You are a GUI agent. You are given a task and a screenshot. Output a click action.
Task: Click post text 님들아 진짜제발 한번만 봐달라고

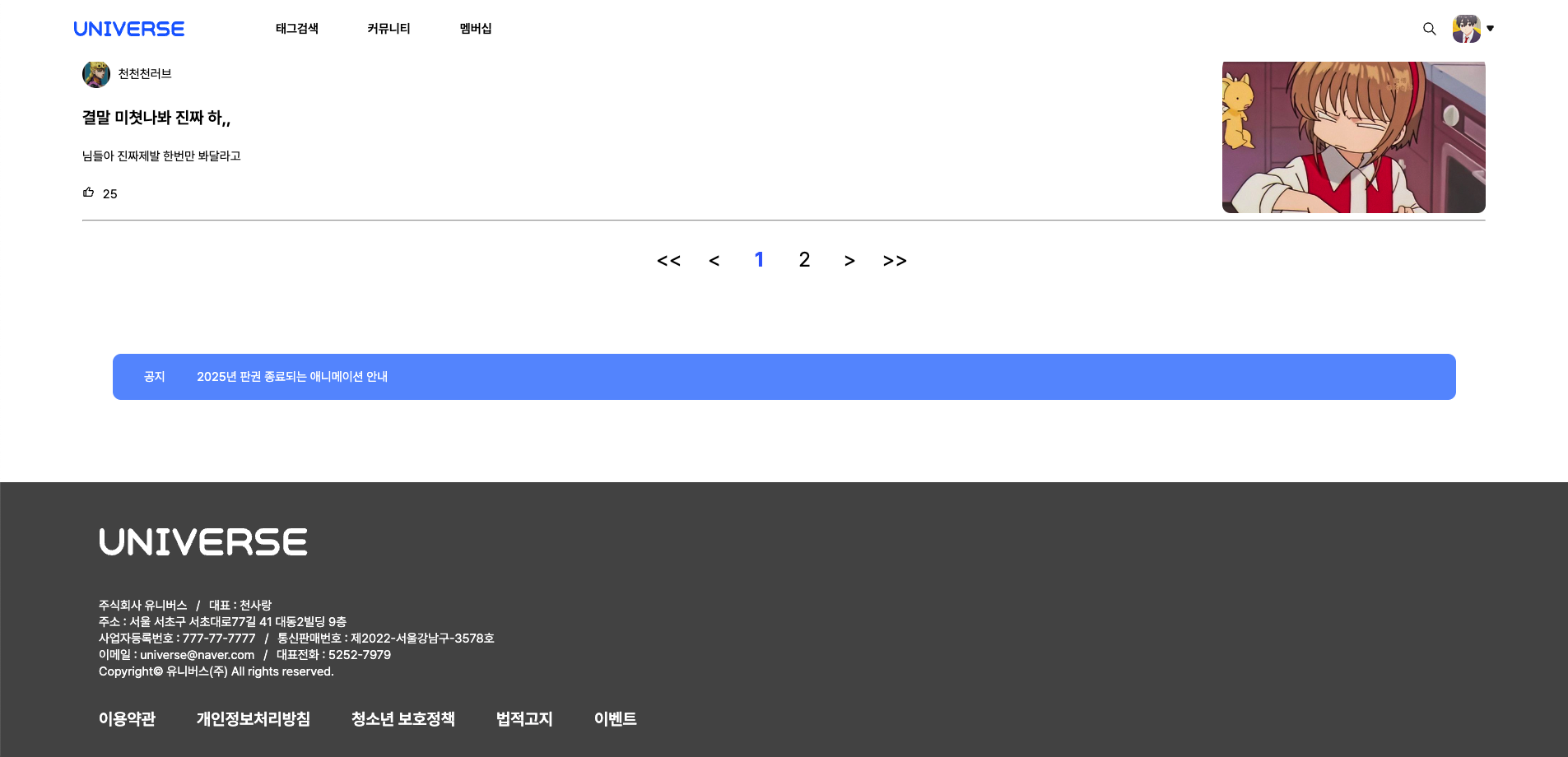tap(161, 156)
